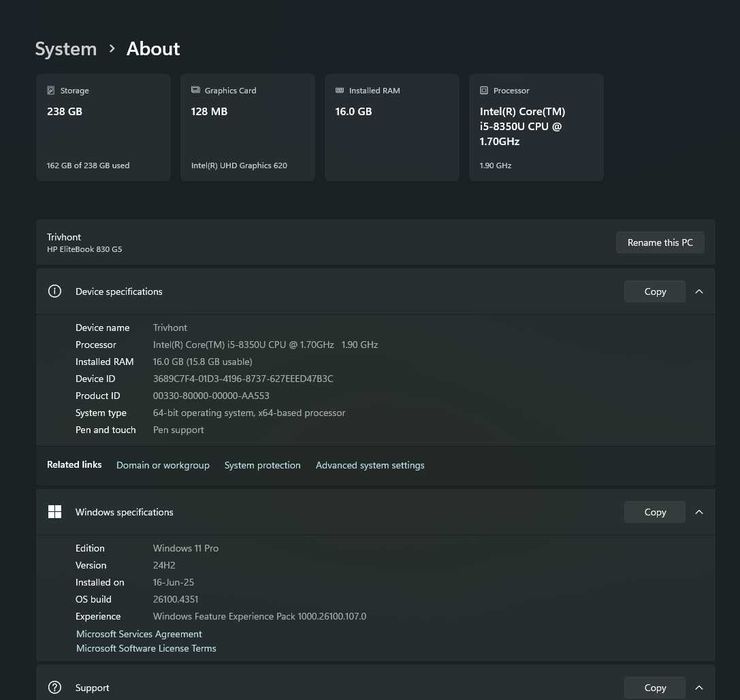Open System protection link
Image resolution: width=740 pixels, height=700 pixels.
coord(262,465)
